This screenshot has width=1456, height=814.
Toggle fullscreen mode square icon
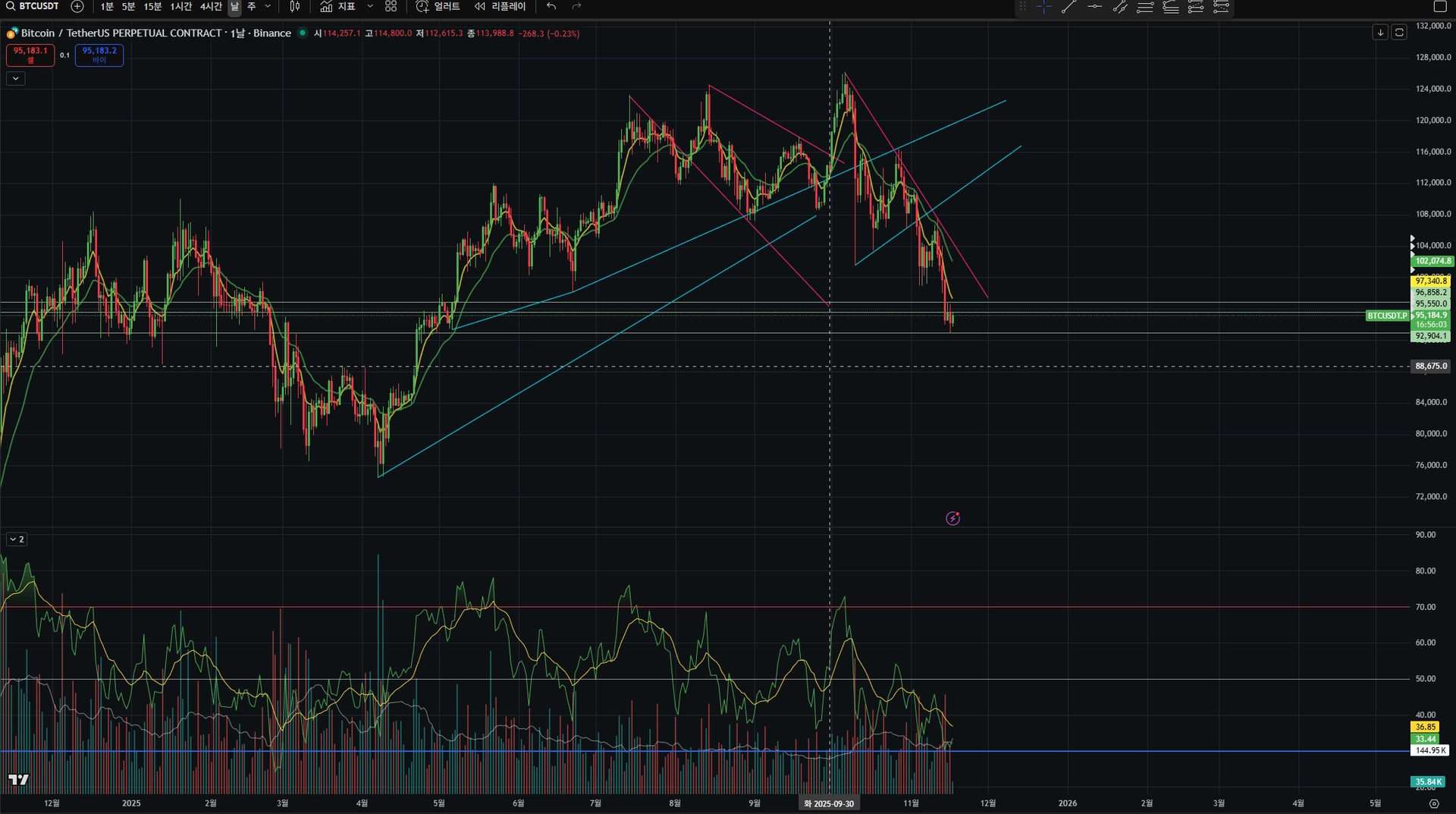[x=1440, y=7]
